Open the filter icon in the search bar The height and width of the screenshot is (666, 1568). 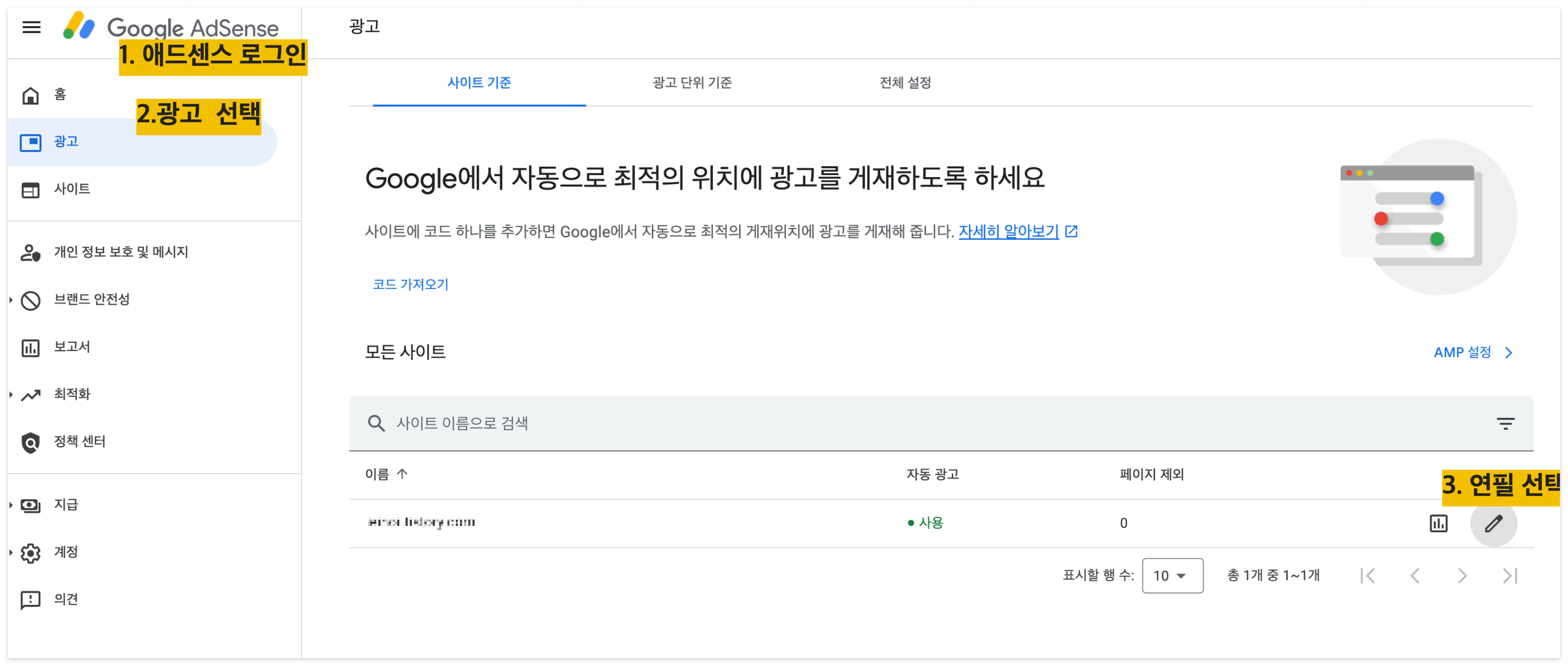point(1505,423)
